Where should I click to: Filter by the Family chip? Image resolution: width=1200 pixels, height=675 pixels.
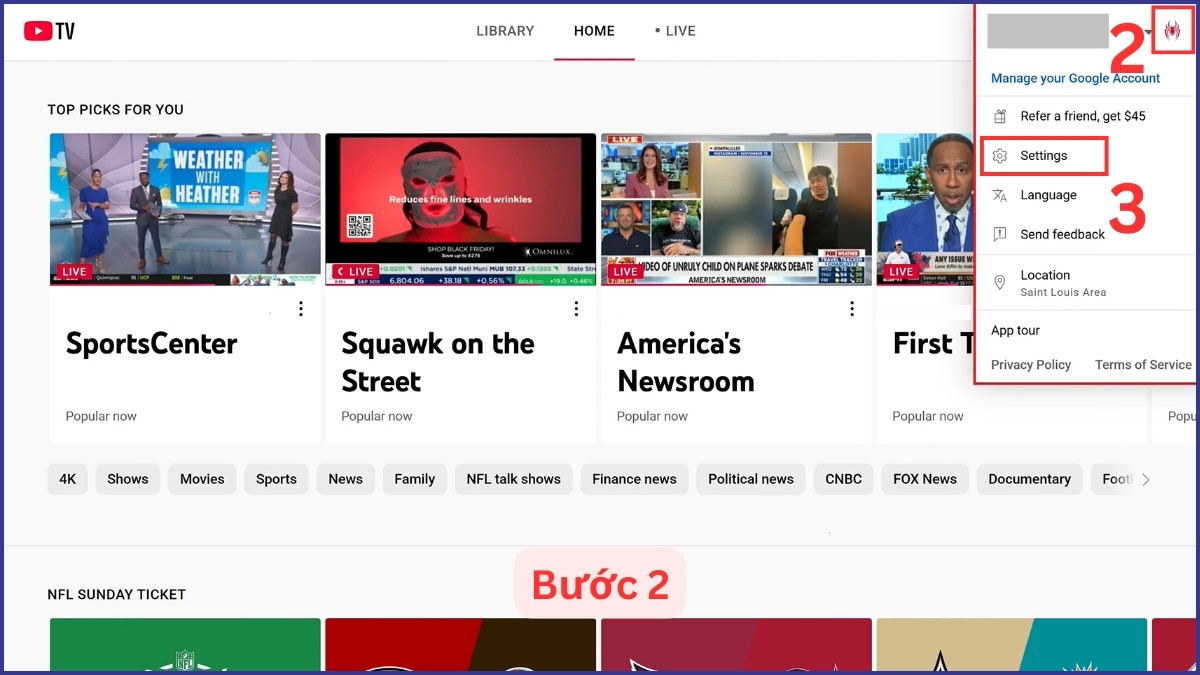pos(414,479)
